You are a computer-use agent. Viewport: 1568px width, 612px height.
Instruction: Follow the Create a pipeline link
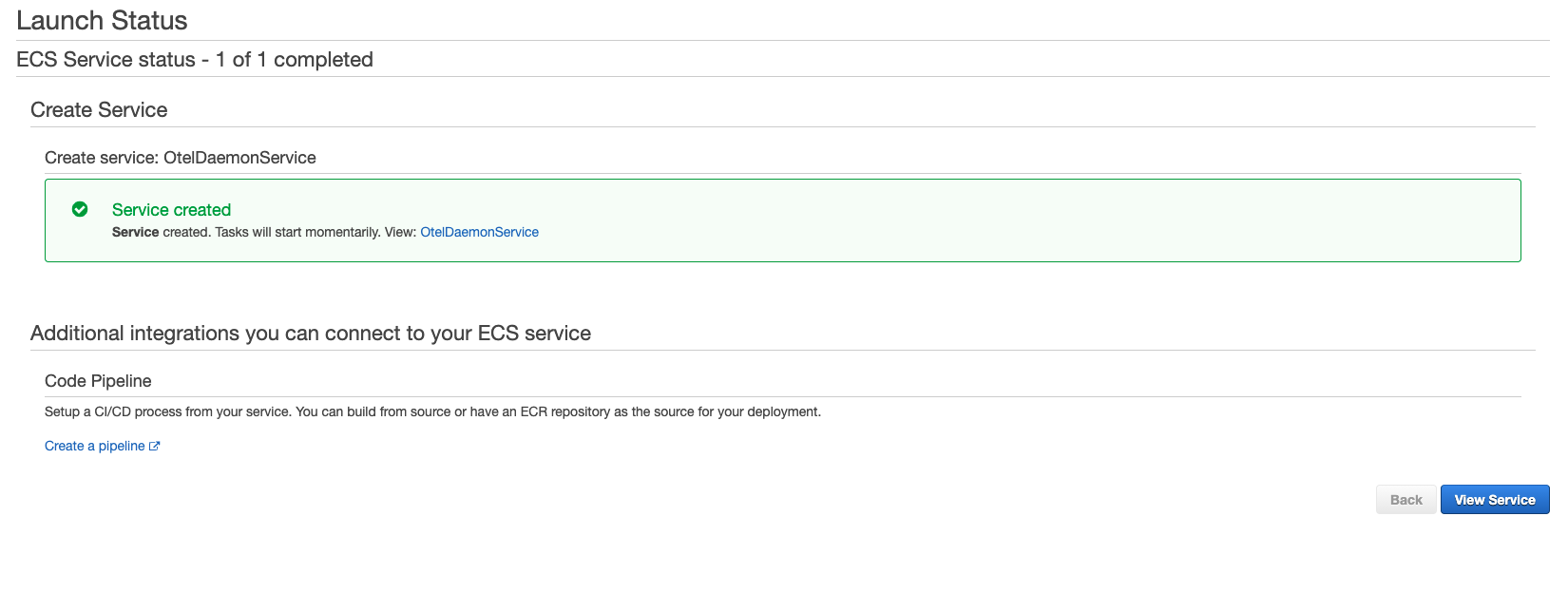point(95,446)
